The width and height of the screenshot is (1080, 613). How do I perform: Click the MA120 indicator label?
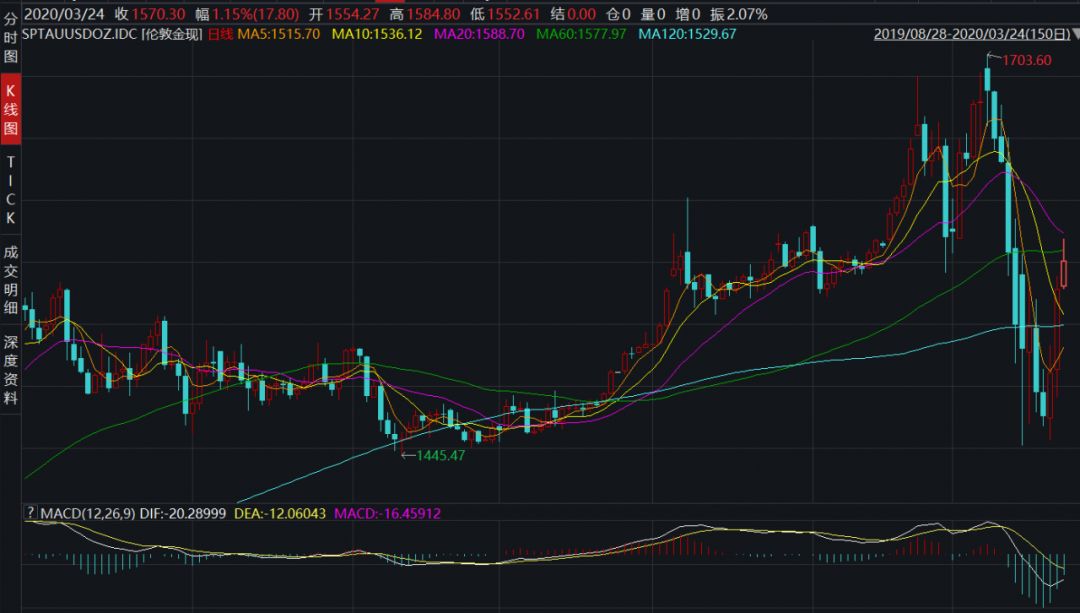tap(687, 34)
